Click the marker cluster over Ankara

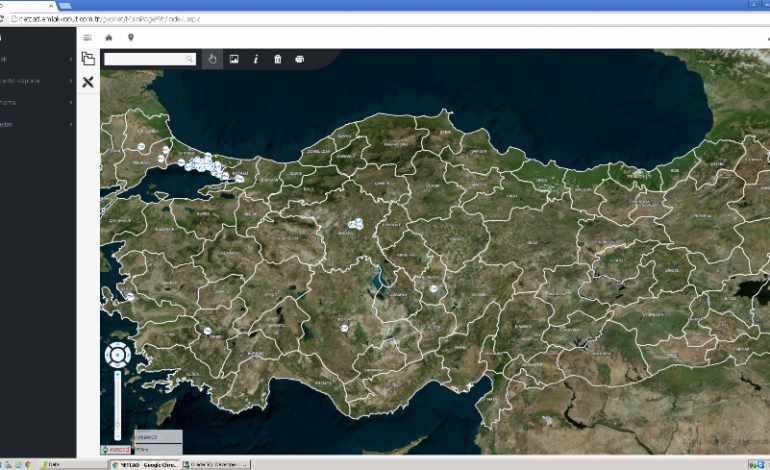(x=356, y=224)
